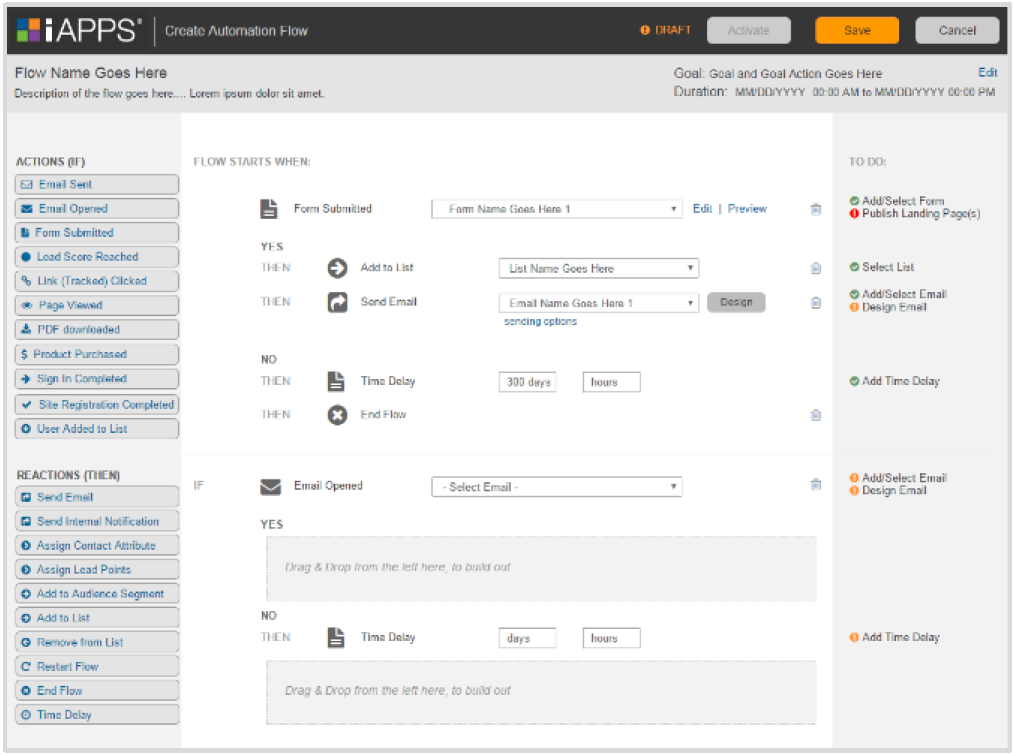This screenshot has height=755, width=1013.
Task: Click the Email Opened envelope icon
Action: tap(271, 487)
